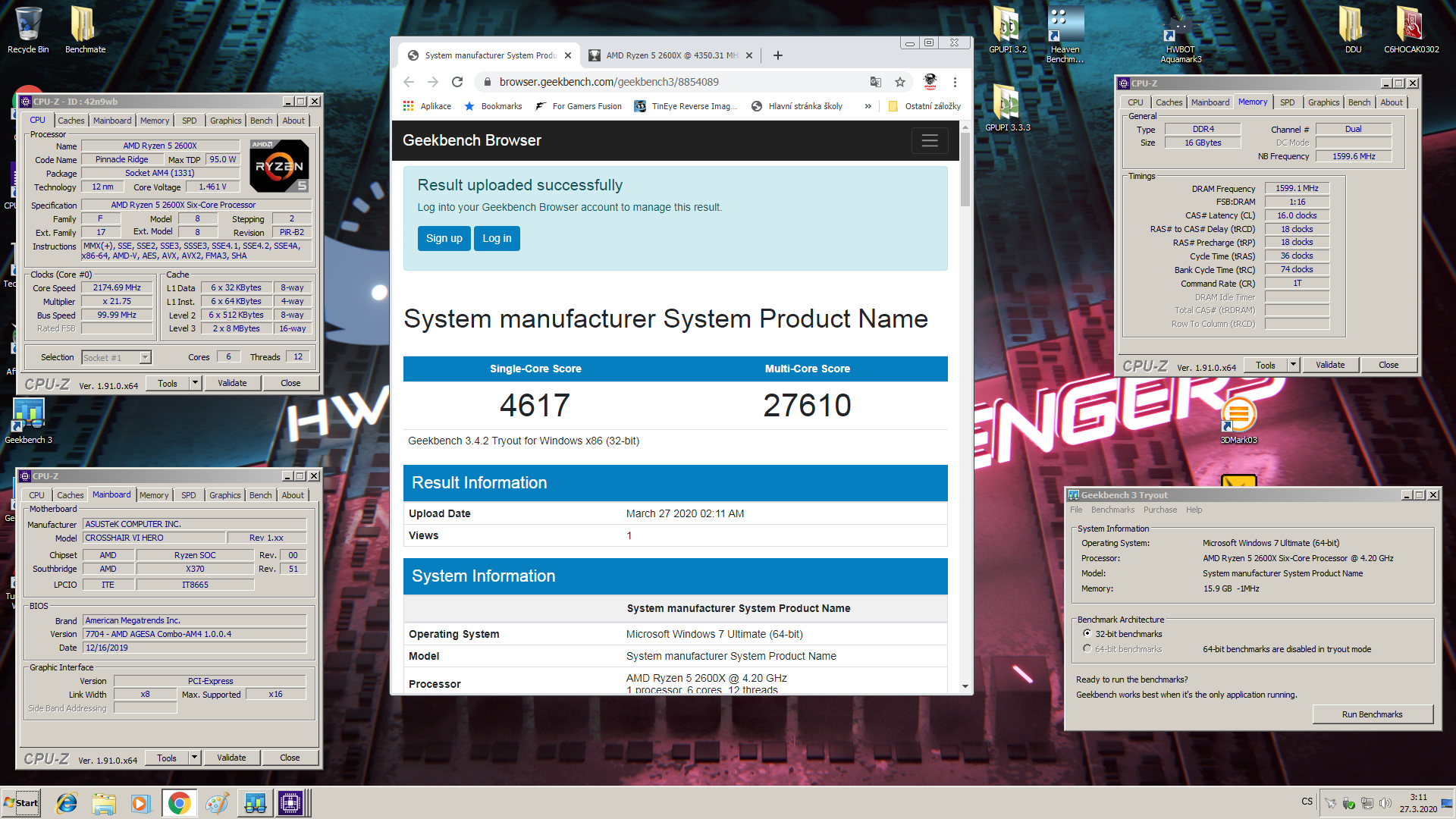Open Paint from the taskbar
This screenshot has width=1456, height=819.
click(x=217, y=803)
